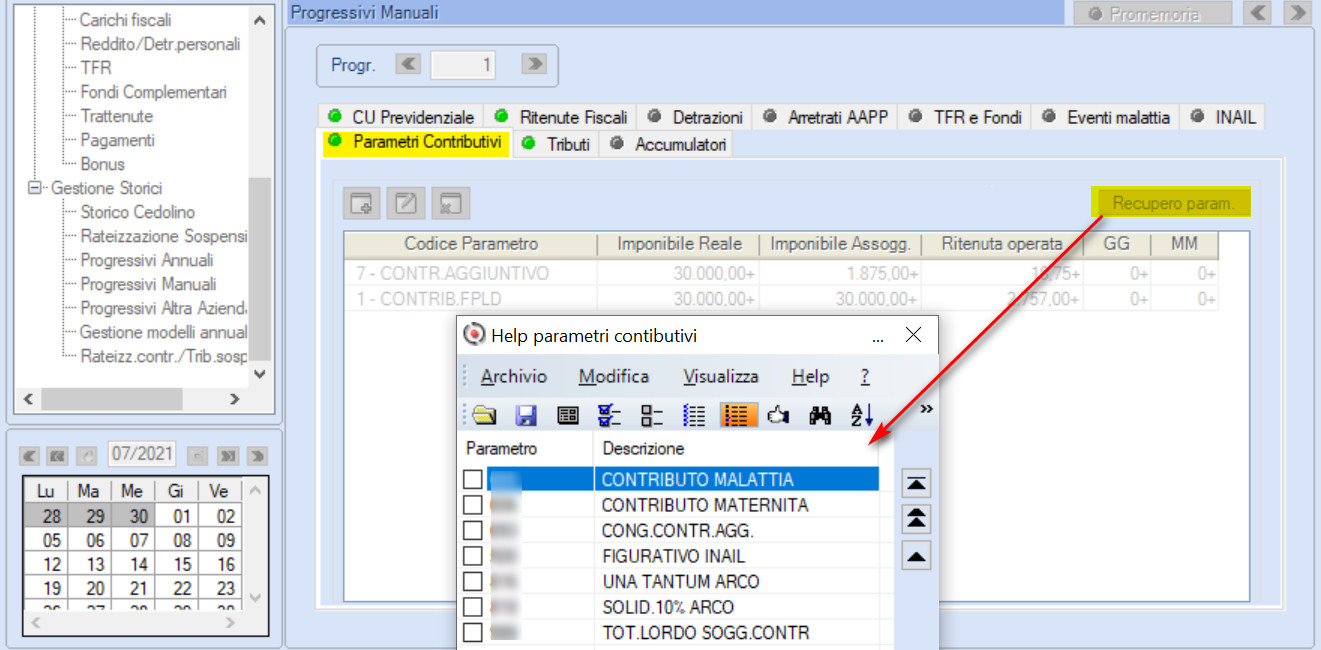Switch to the blue dotted list view icon

(694, 415)
